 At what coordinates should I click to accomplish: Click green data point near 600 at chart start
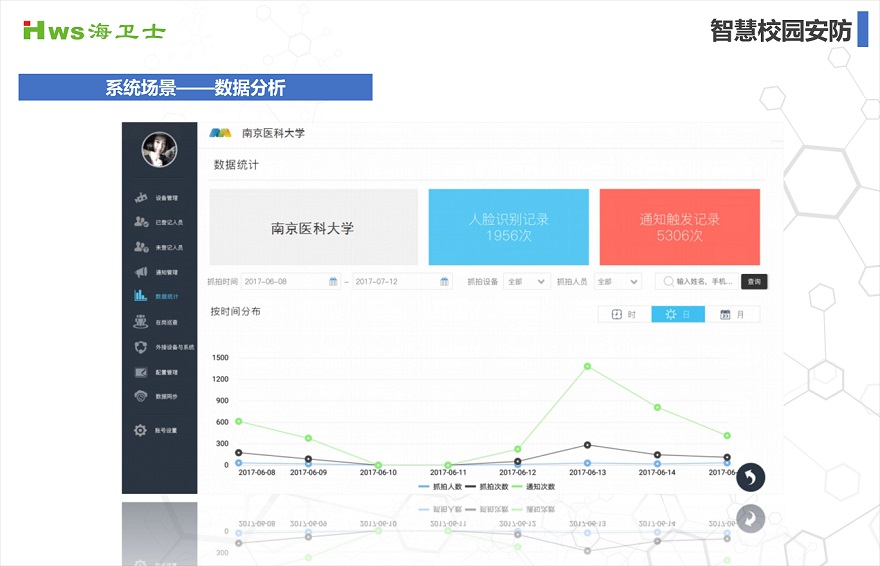click(x=239, y=421)
